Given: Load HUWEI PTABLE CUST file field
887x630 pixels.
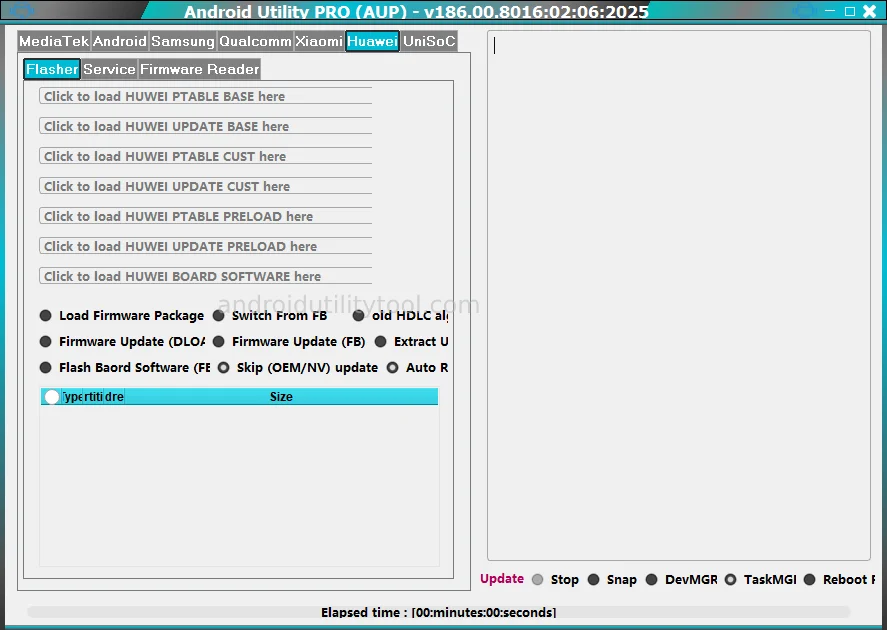Looking at the screenshot, I should [x=205, y=156].
